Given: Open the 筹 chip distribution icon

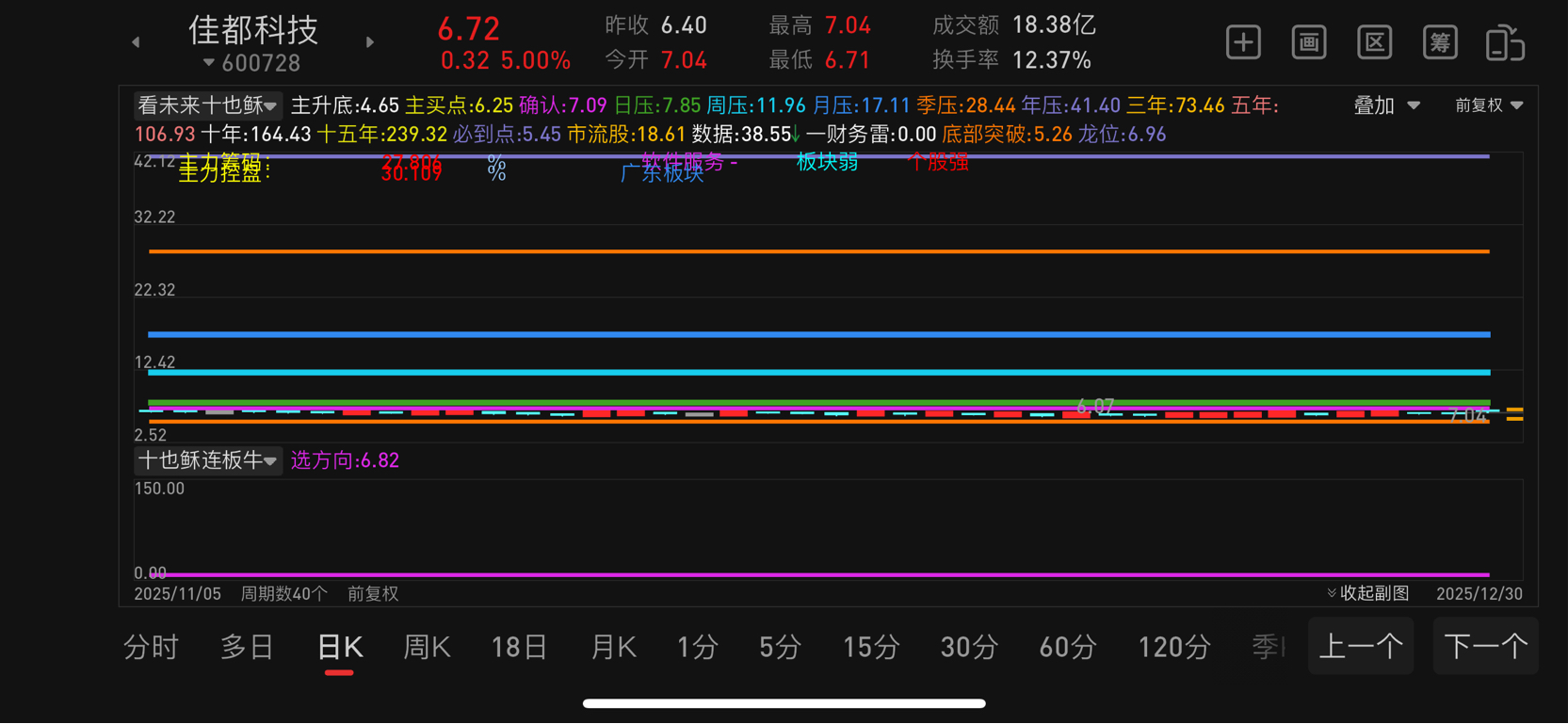Looking at the screenshot, I should point(1440,42).
